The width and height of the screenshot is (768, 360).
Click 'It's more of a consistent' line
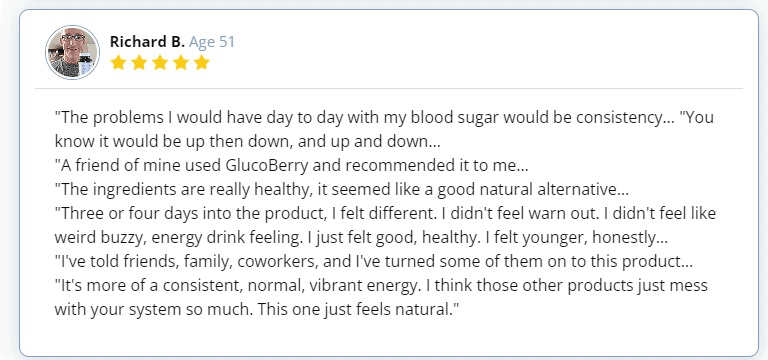click(x=381, y=286)
